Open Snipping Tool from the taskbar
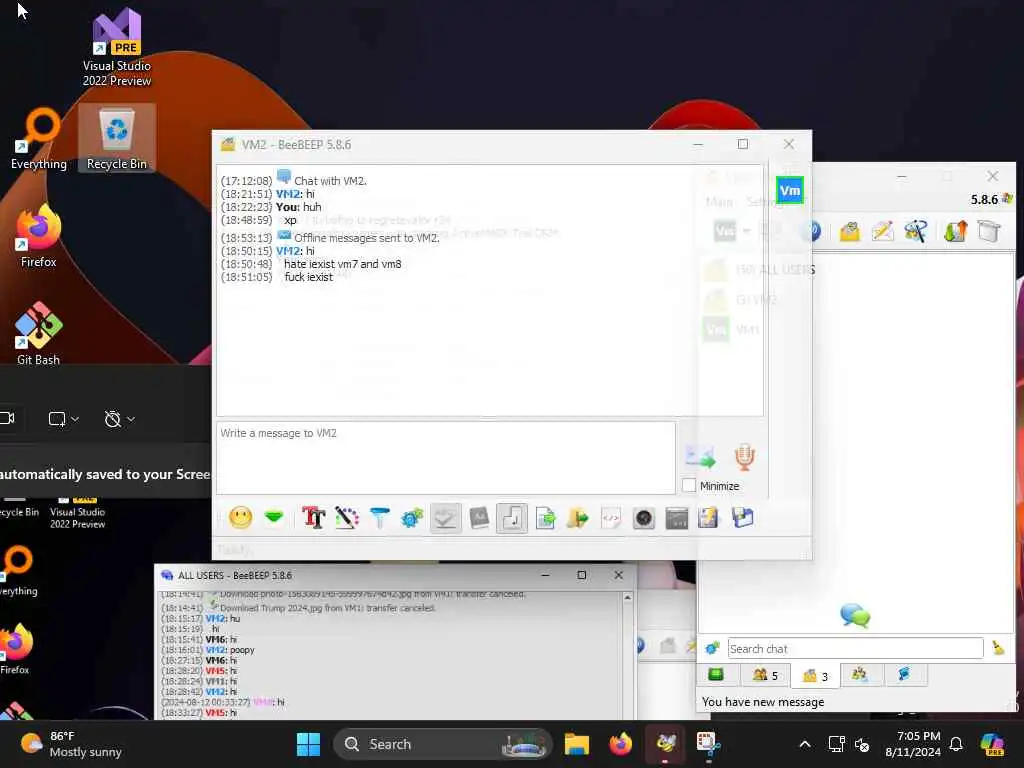The image size is (1024, 768). (x=708, y=744)
